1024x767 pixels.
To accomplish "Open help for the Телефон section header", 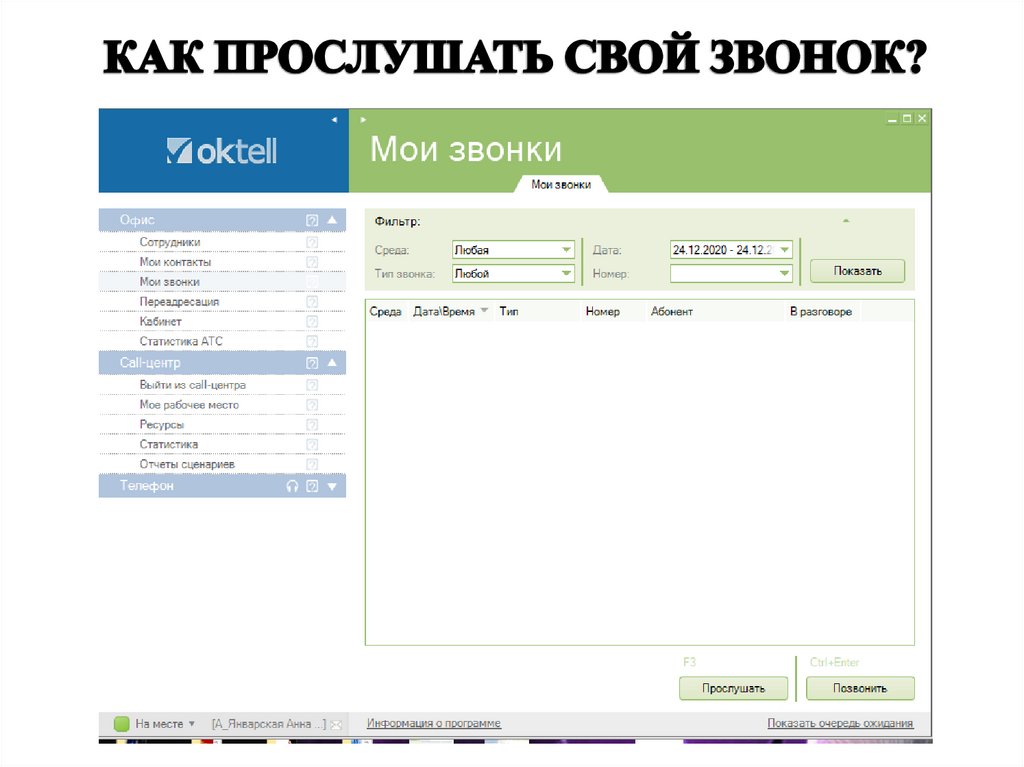I will pos(312,486).
